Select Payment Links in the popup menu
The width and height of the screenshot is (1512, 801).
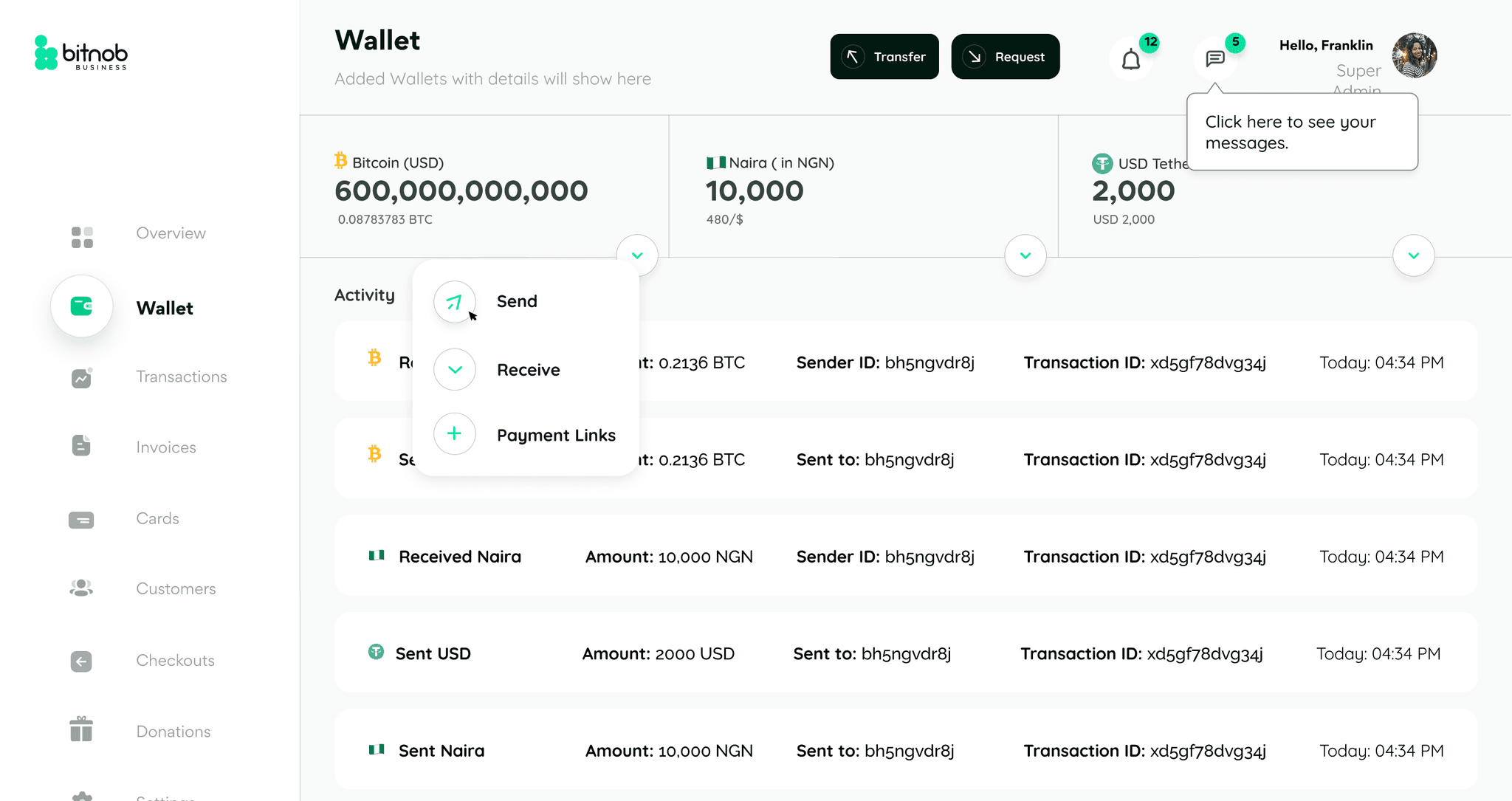tap(555, 435)
